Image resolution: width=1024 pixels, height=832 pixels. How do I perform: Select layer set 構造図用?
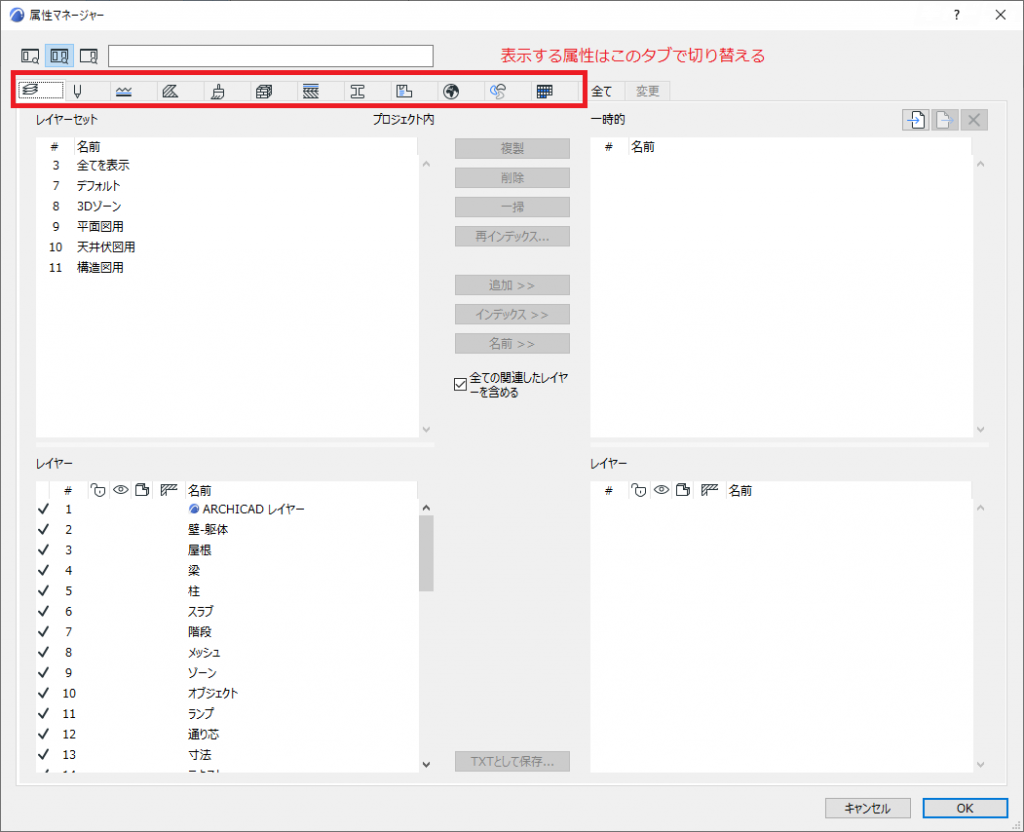pos(227,268)
